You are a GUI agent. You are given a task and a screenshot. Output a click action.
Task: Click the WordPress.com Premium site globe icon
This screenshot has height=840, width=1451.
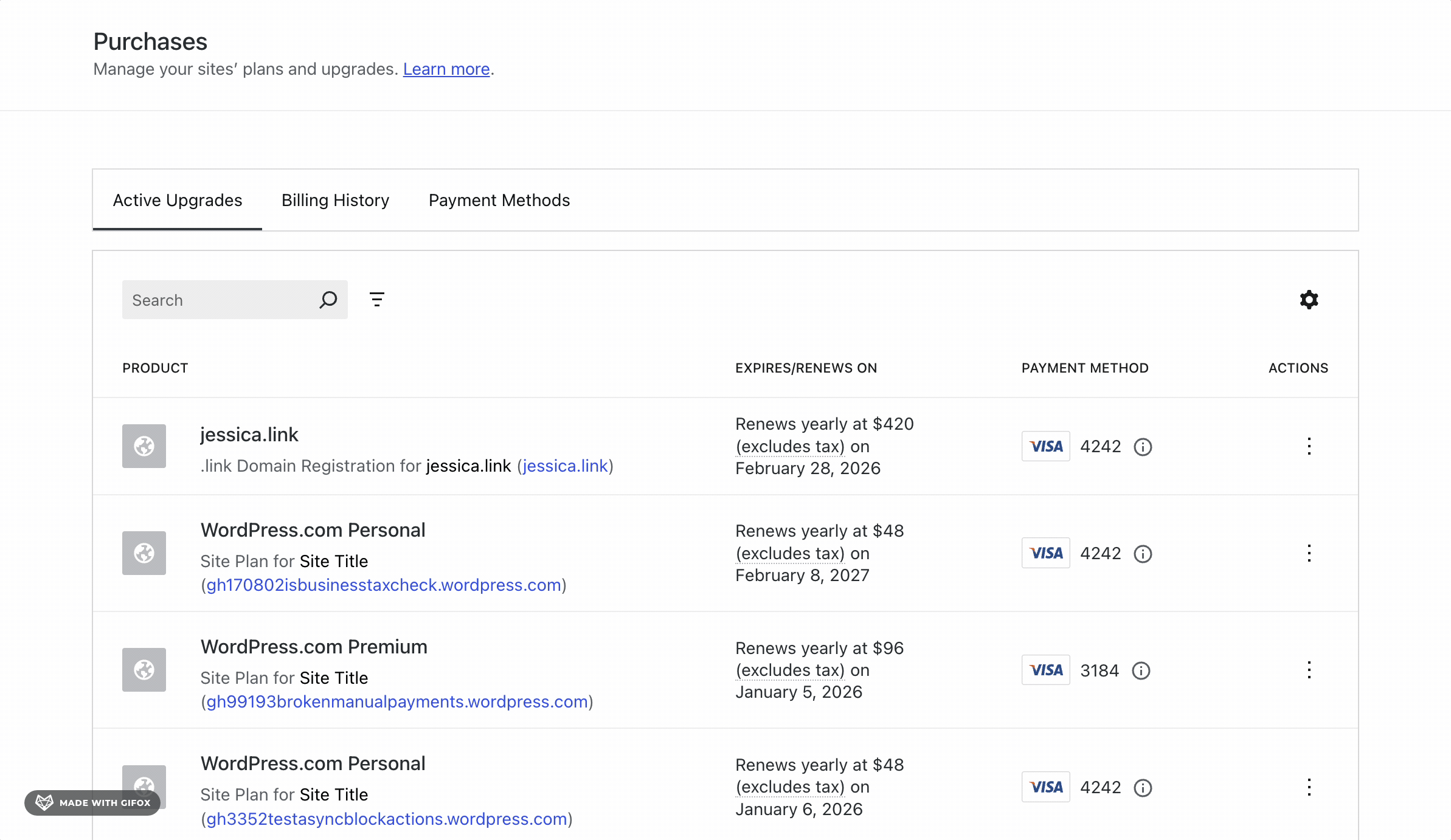click(144, 670)
